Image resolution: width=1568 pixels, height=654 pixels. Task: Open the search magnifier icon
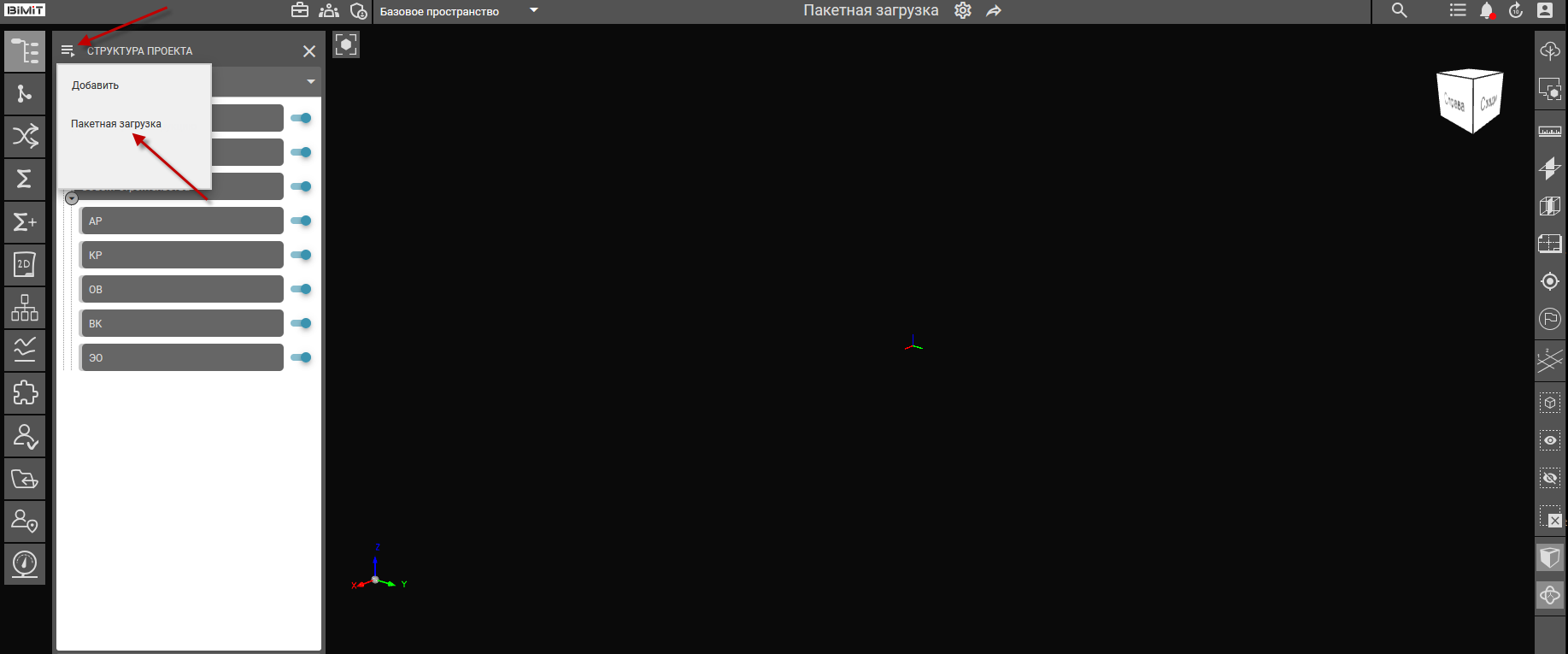1399,11
